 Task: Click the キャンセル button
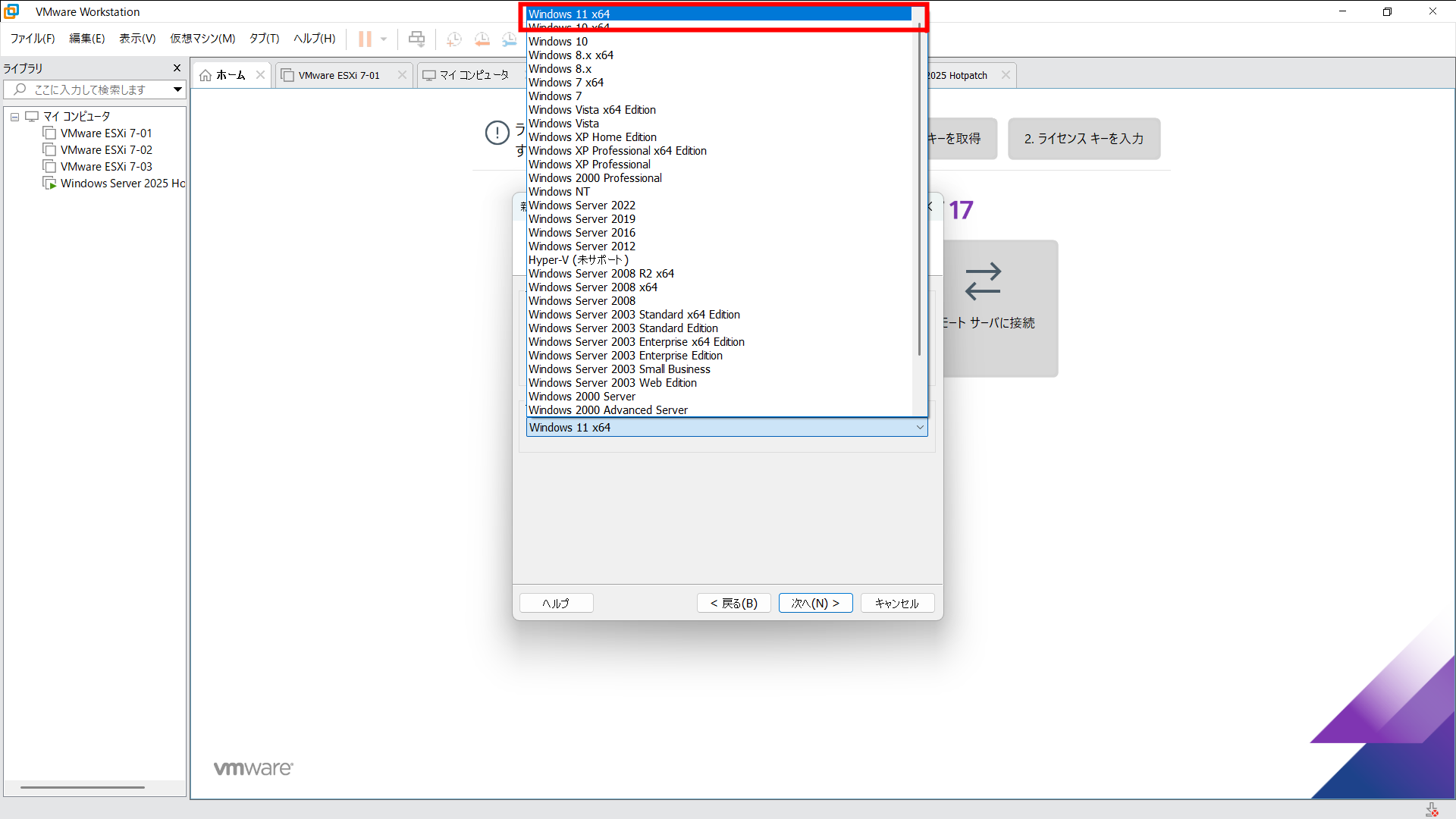click(896, 603)
